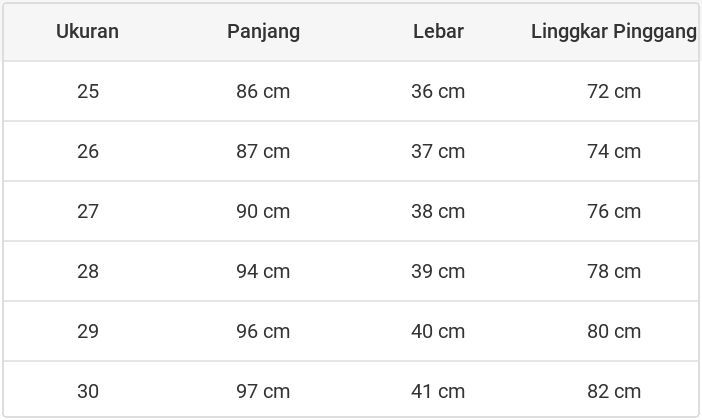
Task: Click the 41 cm width cell
Action: [x=438, y=391]
